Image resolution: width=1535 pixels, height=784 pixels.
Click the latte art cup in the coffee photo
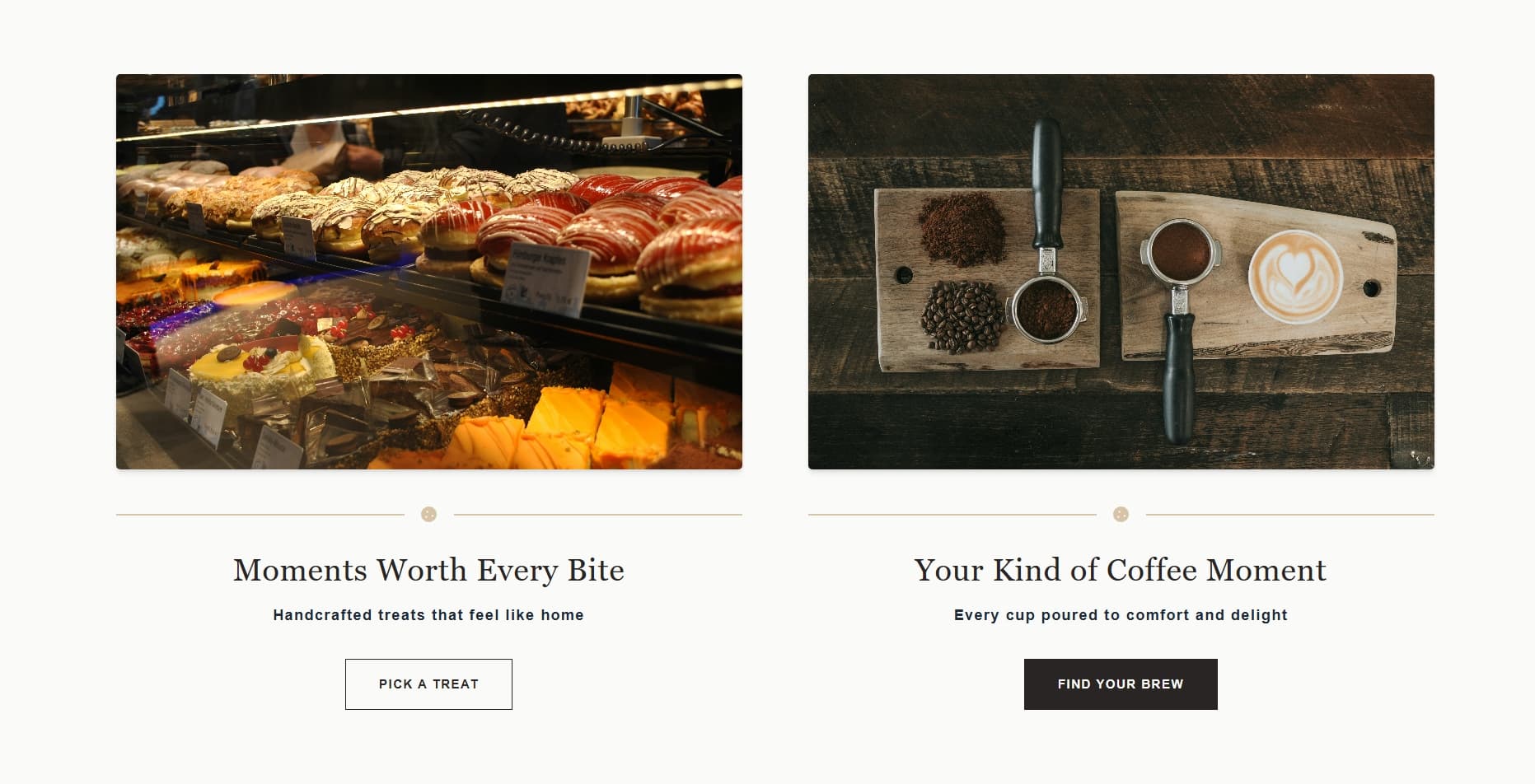coord(1294,276)
